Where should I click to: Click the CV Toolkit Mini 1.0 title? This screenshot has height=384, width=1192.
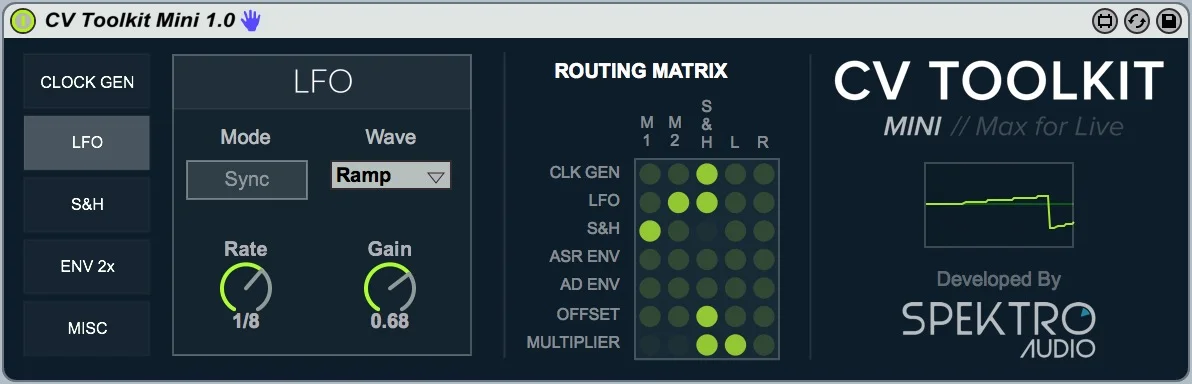[140, 21]
